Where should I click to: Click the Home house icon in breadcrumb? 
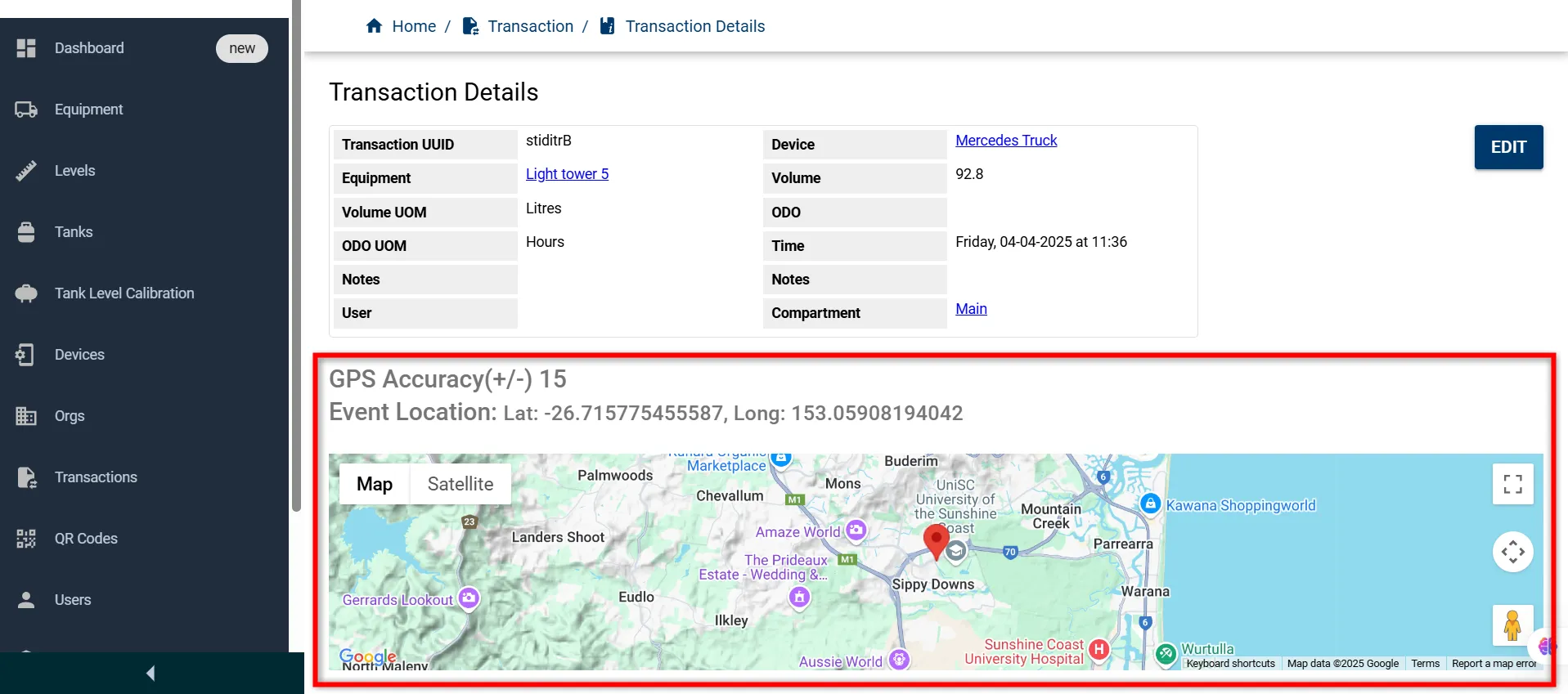(x=375, y=26)
